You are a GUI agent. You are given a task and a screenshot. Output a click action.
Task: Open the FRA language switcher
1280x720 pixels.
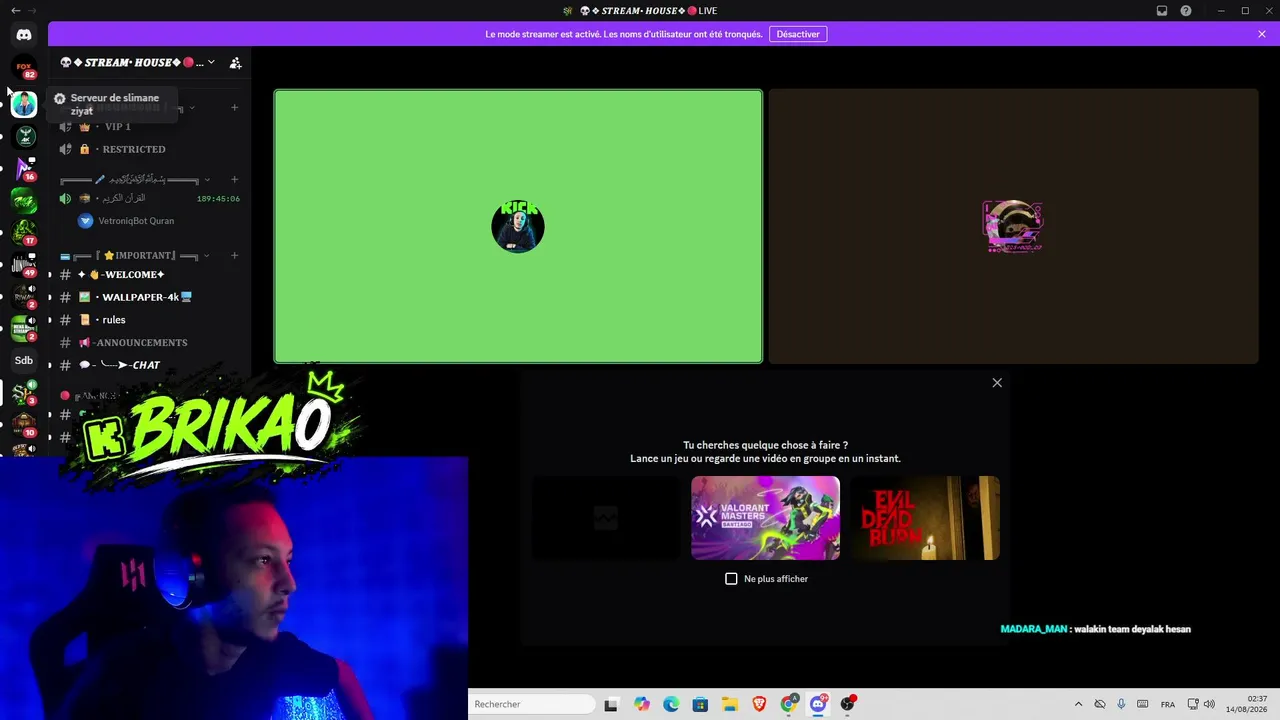pos(1168,704)
